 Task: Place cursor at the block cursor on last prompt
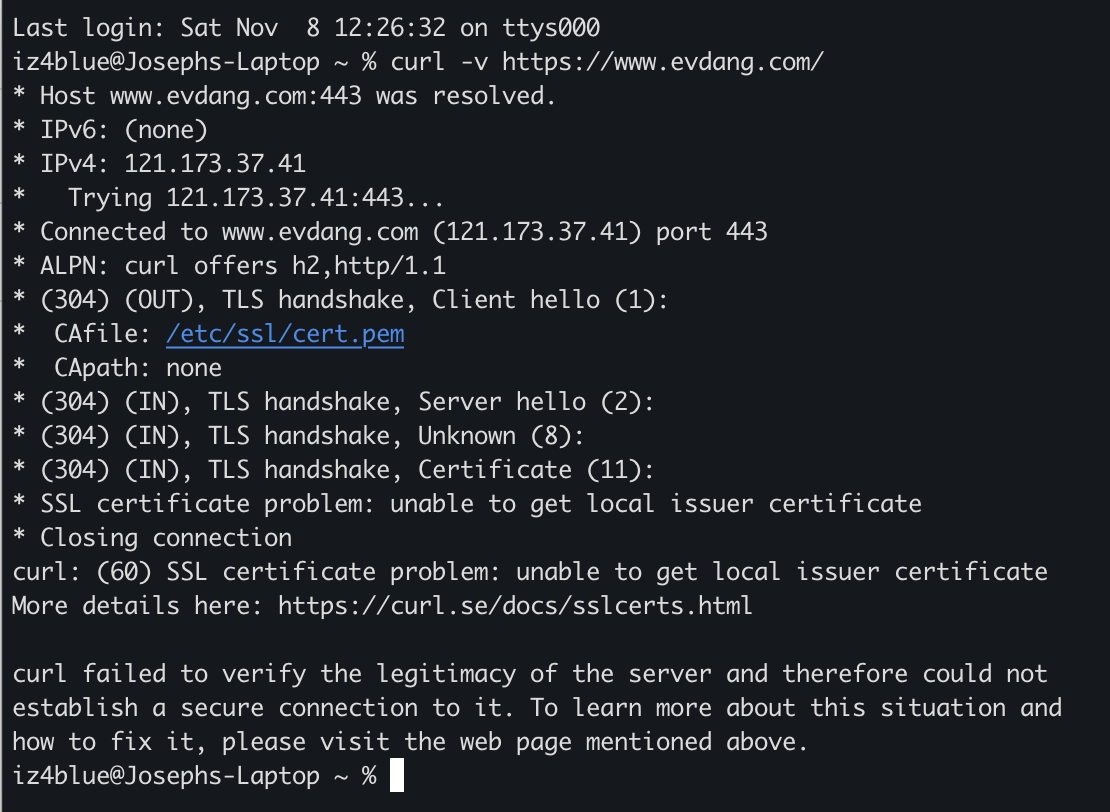tap(397, 776)
